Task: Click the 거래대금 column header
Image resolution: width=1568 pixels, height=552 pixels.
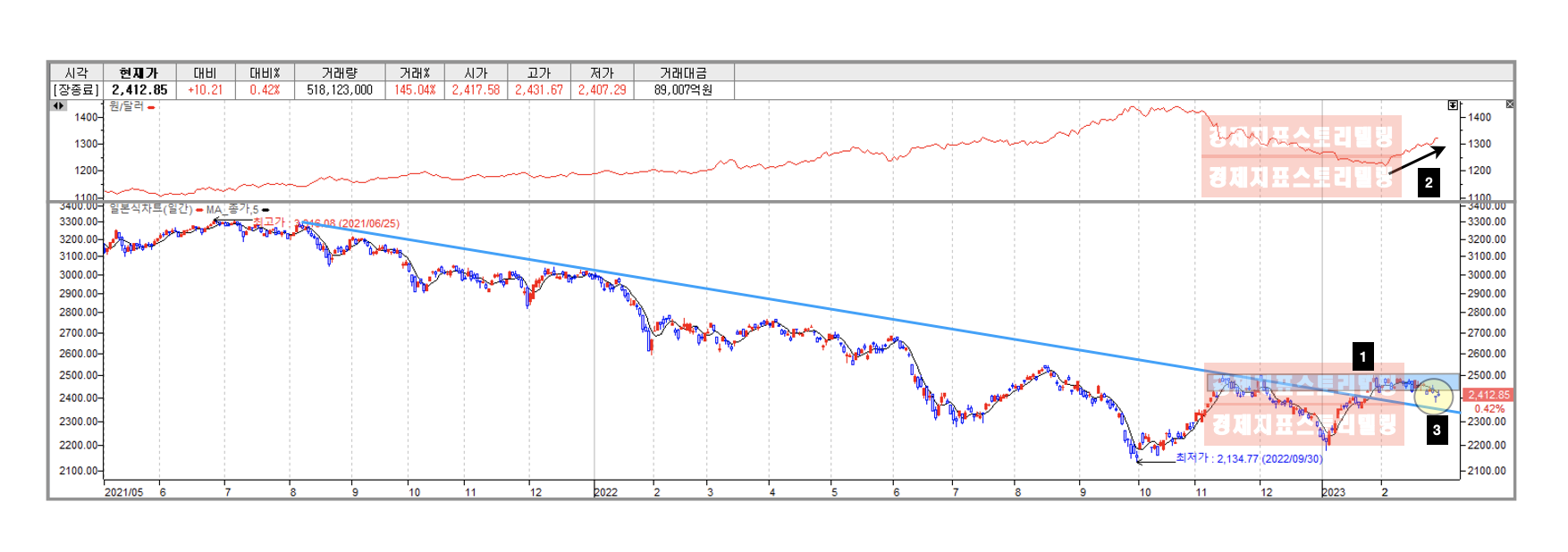Action: click(x=683, y=72)
